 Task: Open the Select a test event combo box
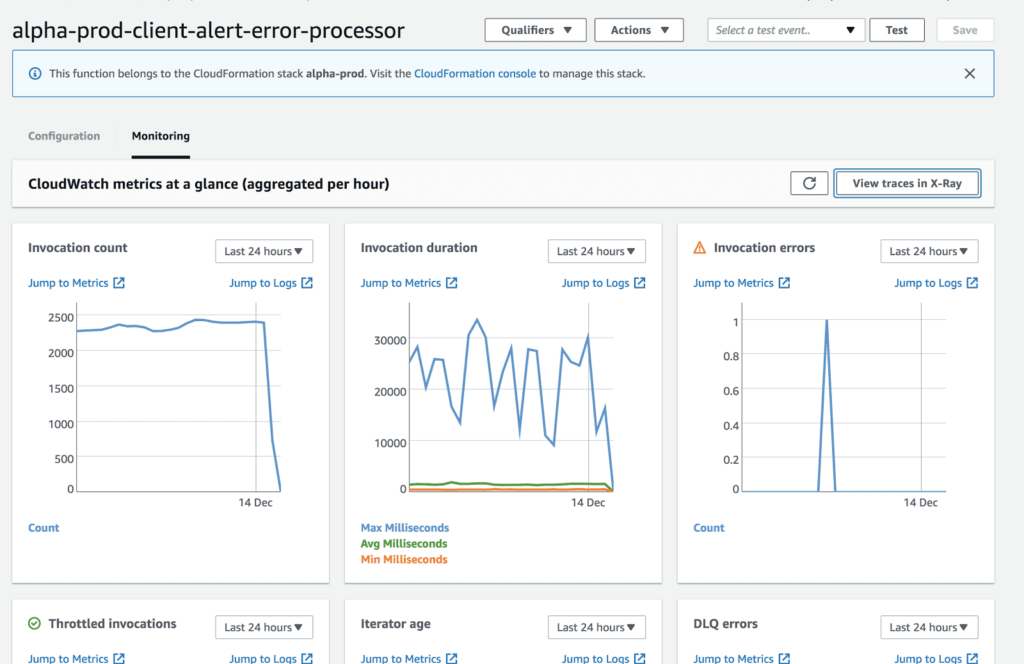click(785, 30)
